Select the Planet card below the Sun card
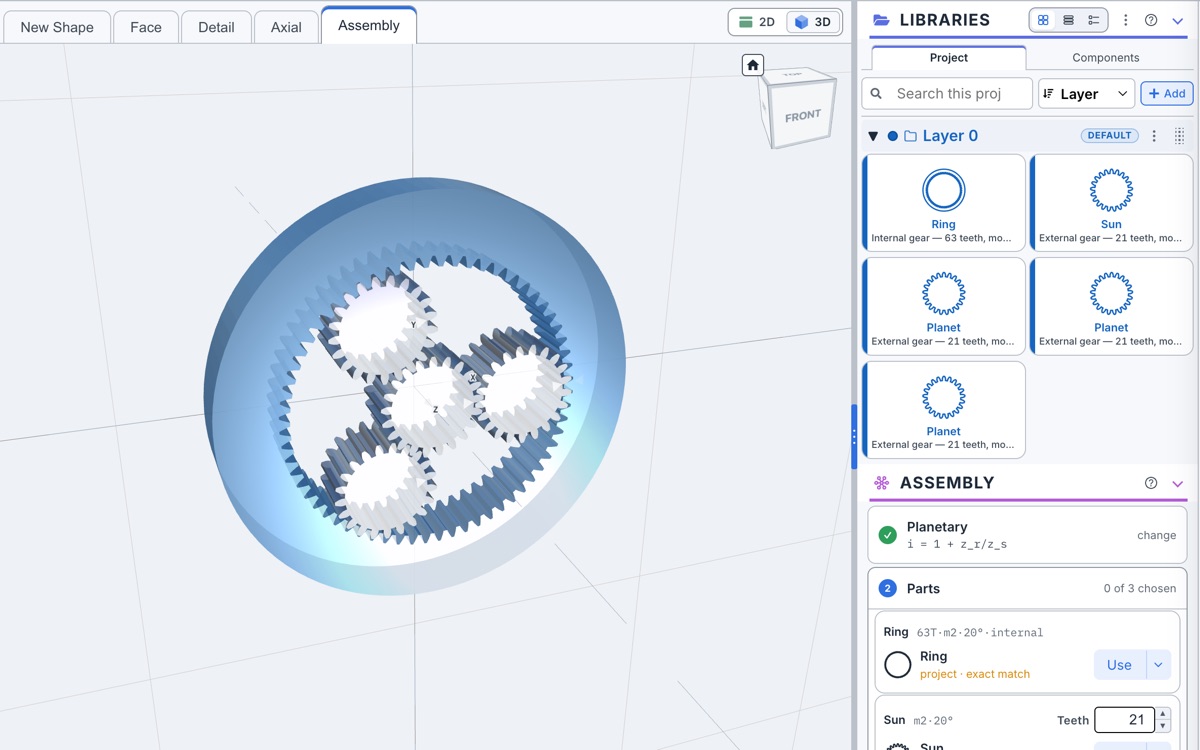The width and height of the screenshot is (1200, 750). point(1111,306)
